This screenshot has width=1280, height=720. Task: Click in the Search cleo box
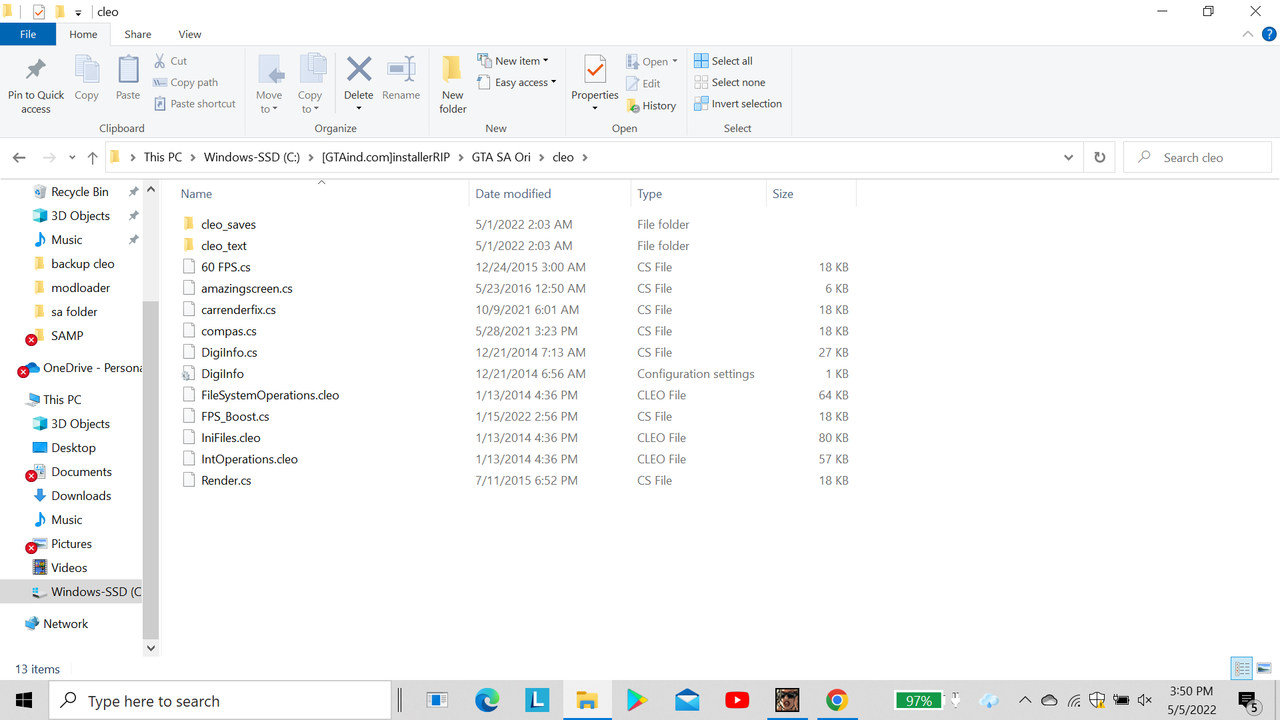click(x=1198, y=158)
